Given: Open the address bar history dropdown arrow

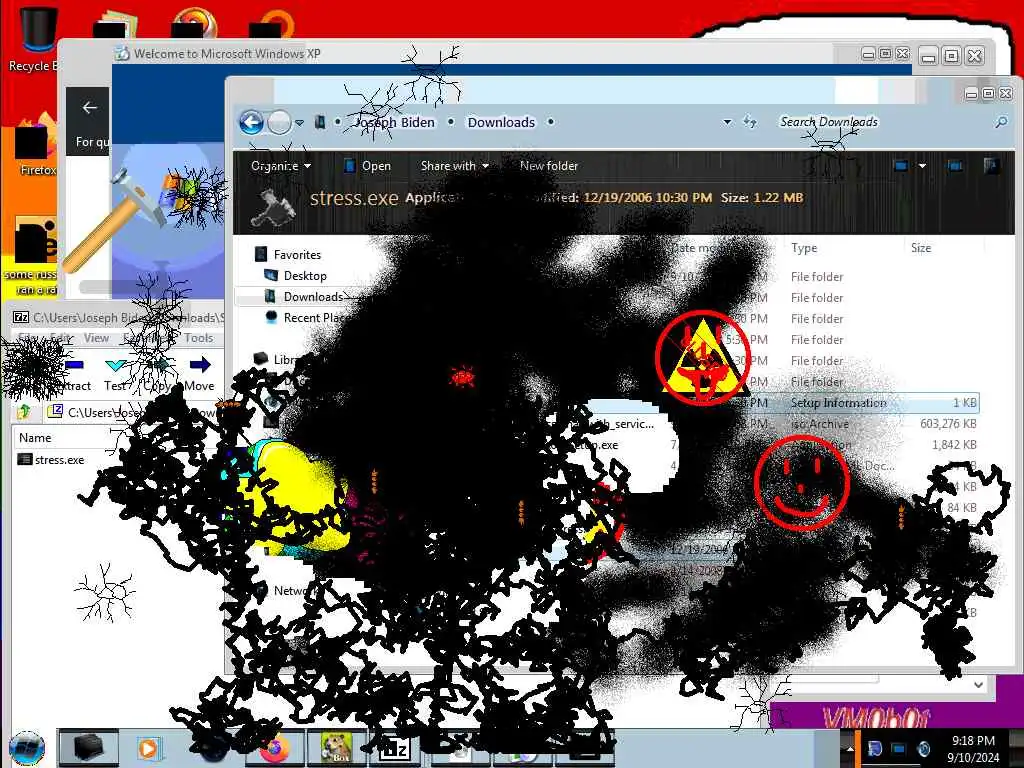Looking at the screenshot, I should point(727,122).
